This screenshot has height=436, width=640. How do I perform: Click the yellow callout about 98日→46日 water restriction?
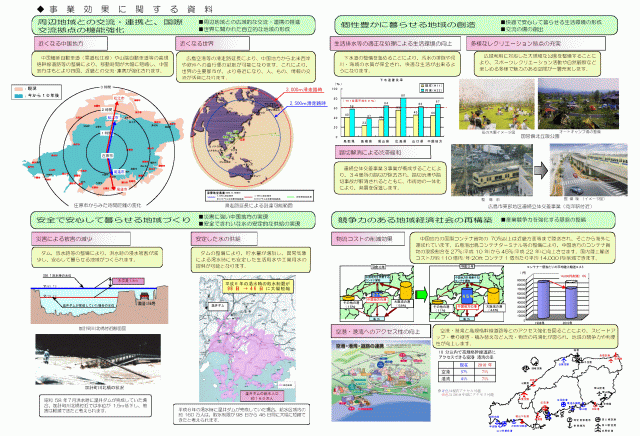(258, 286)
